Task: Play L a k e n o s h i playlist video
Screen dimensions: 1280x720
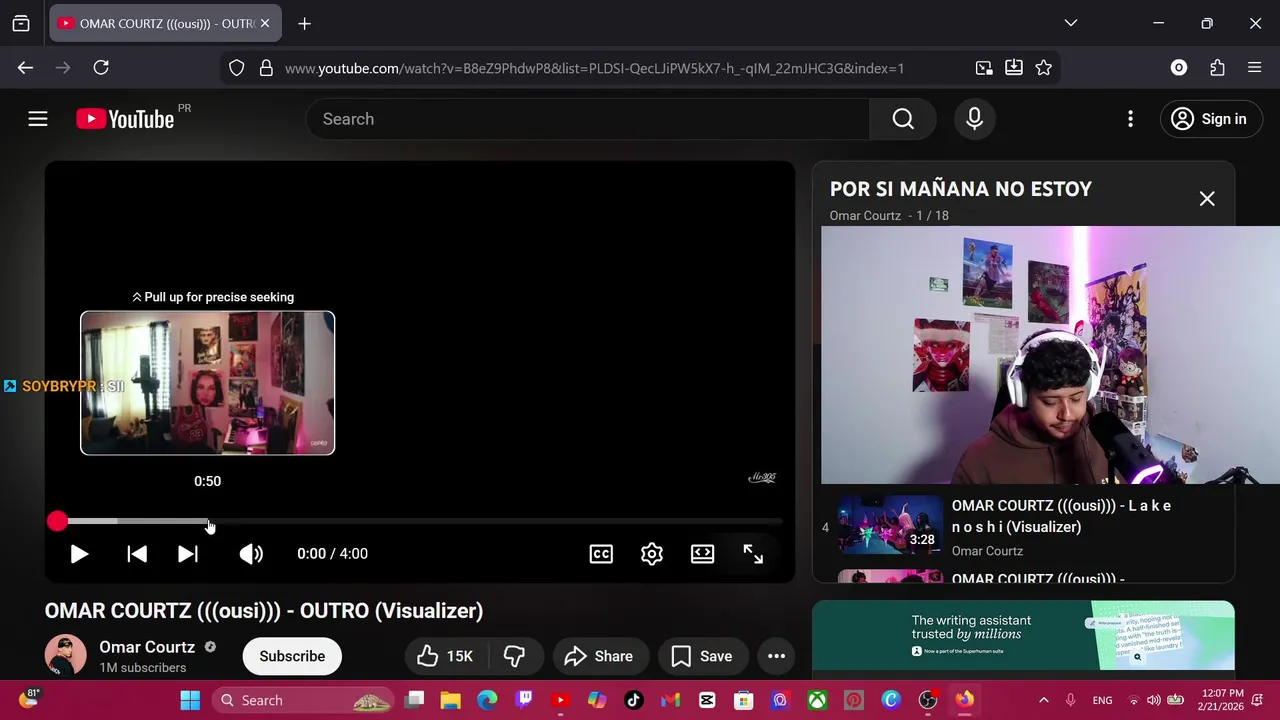Action: pyautogui.click(x=890, y=524)
